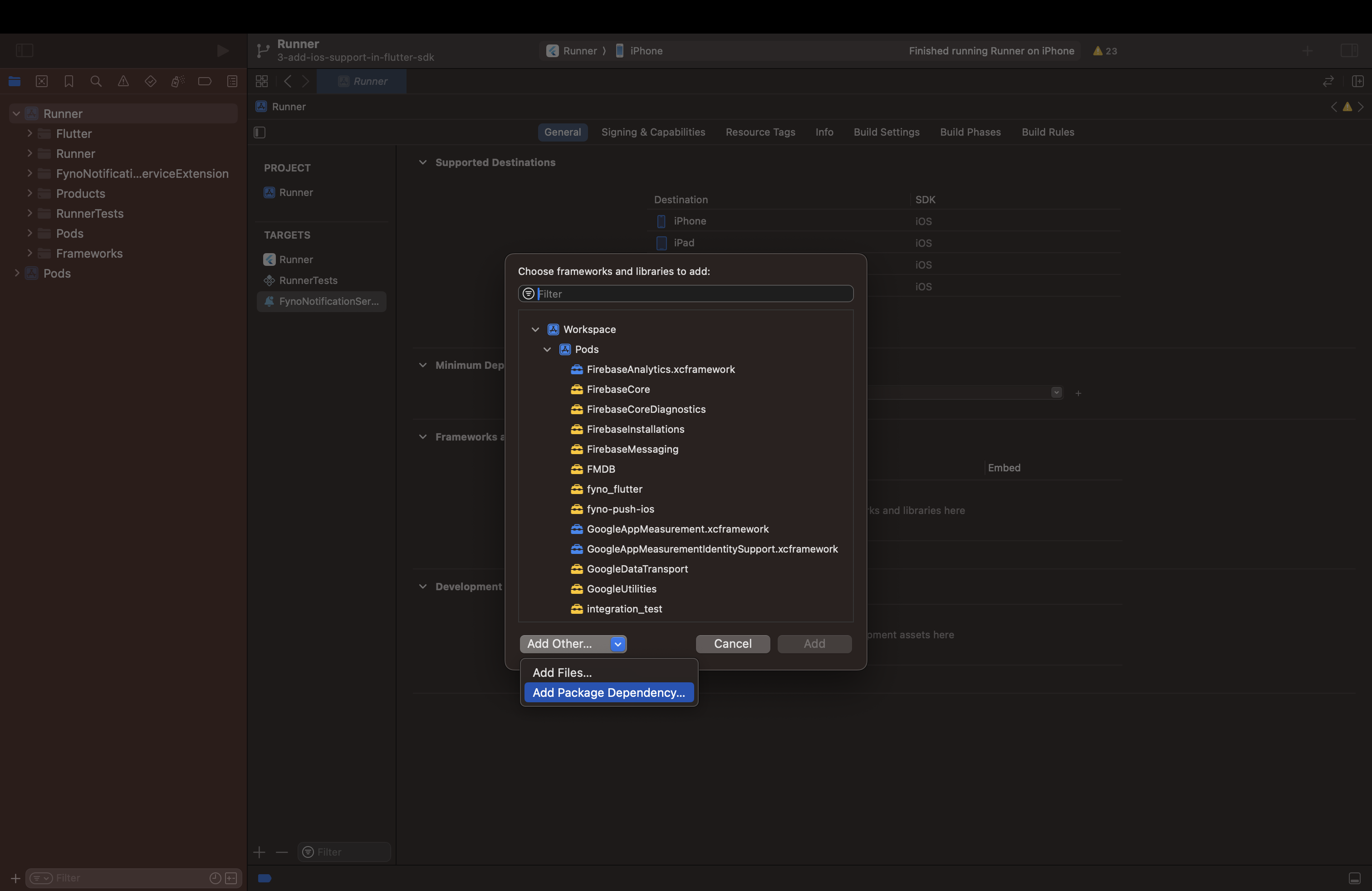Collapse the Pods group in dialog
Screen dimensions: 1372x891
(547, 349)
